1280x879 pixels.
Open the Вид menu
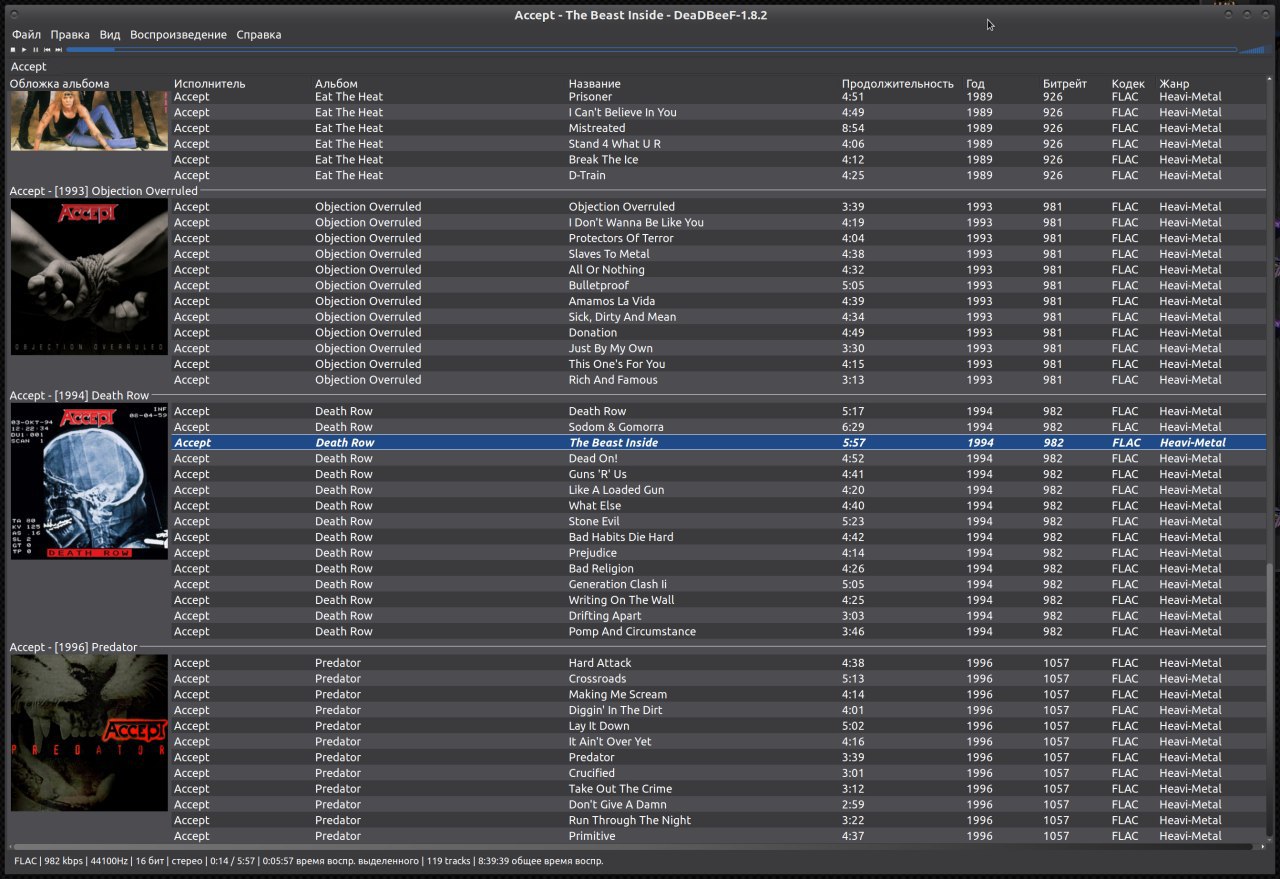[x=110, y=34]
